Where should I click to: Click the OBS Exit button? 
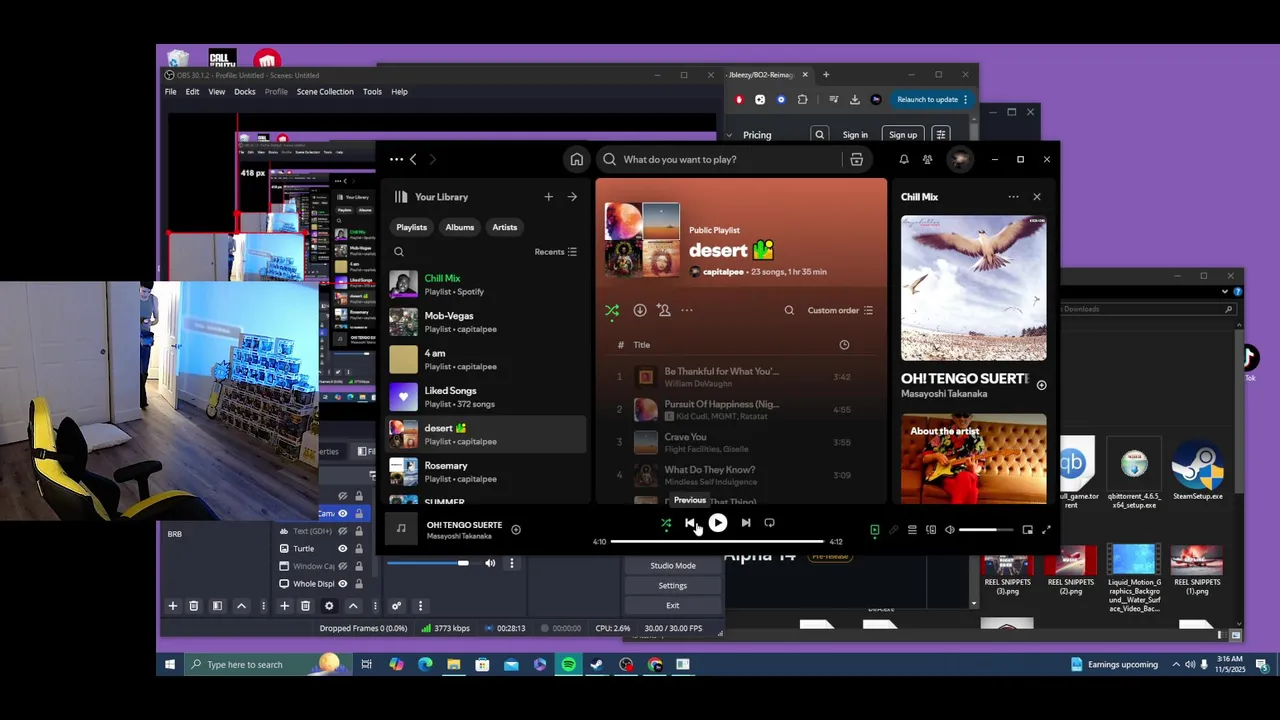(673, 605)
